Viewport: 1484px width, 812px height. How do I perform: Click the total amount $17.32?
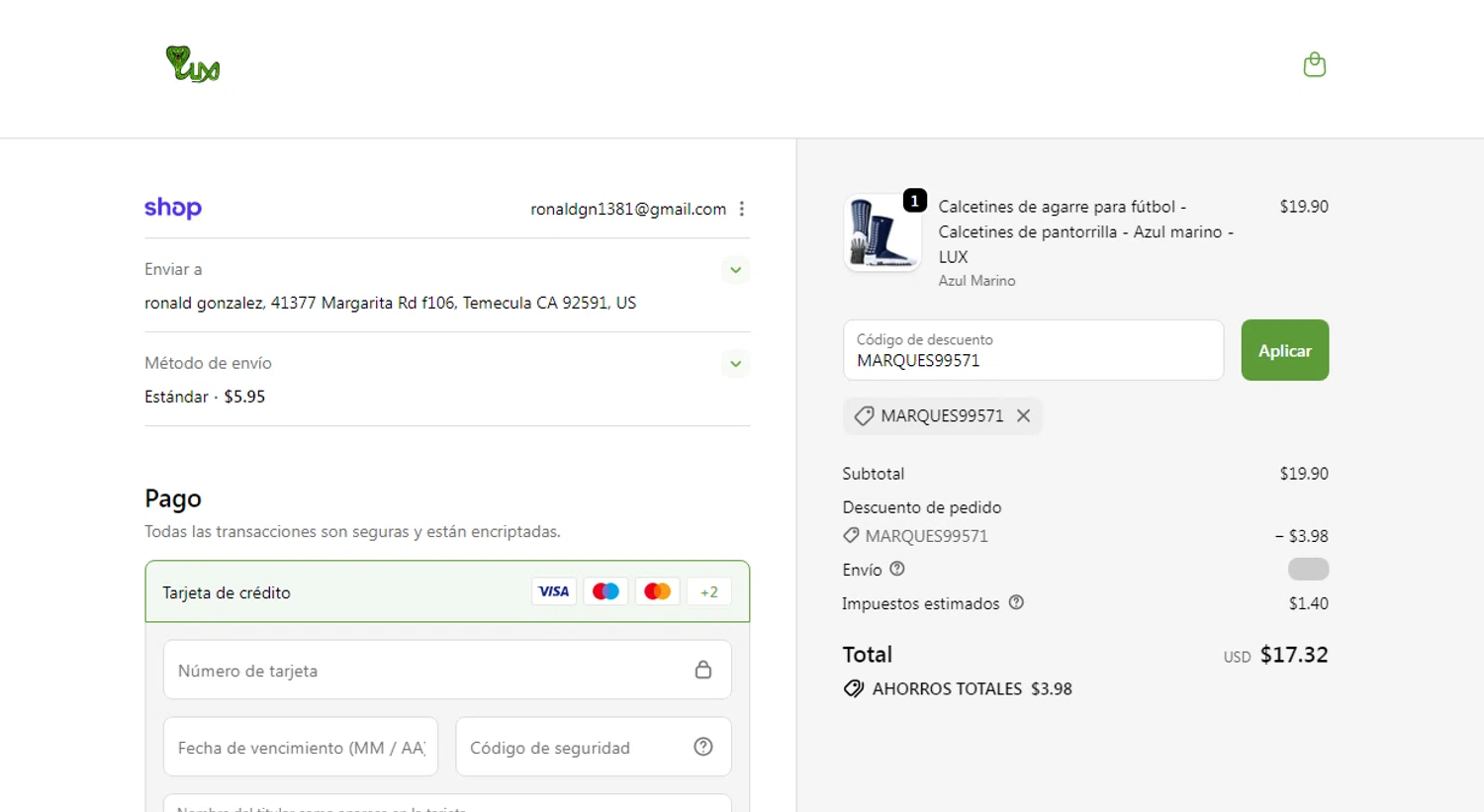(1294, 655)
